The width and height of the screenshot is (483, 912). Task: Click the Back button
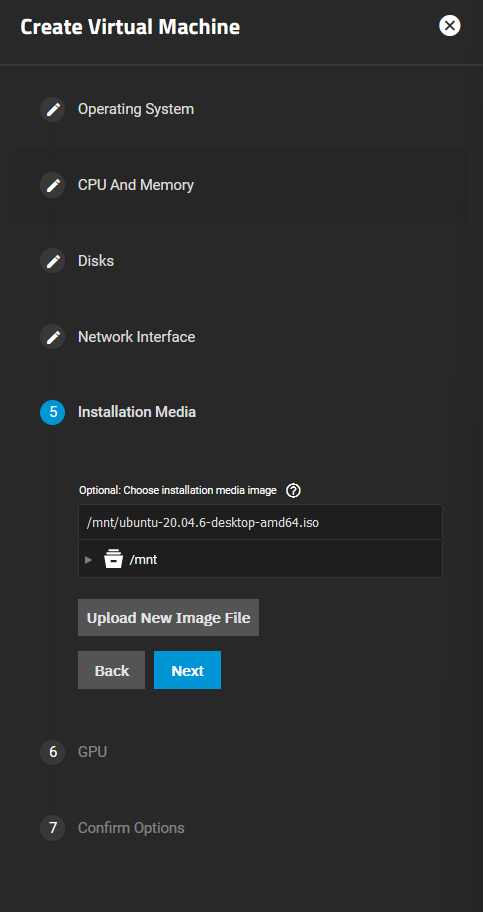pyautogui.click(x=111, y=670)
